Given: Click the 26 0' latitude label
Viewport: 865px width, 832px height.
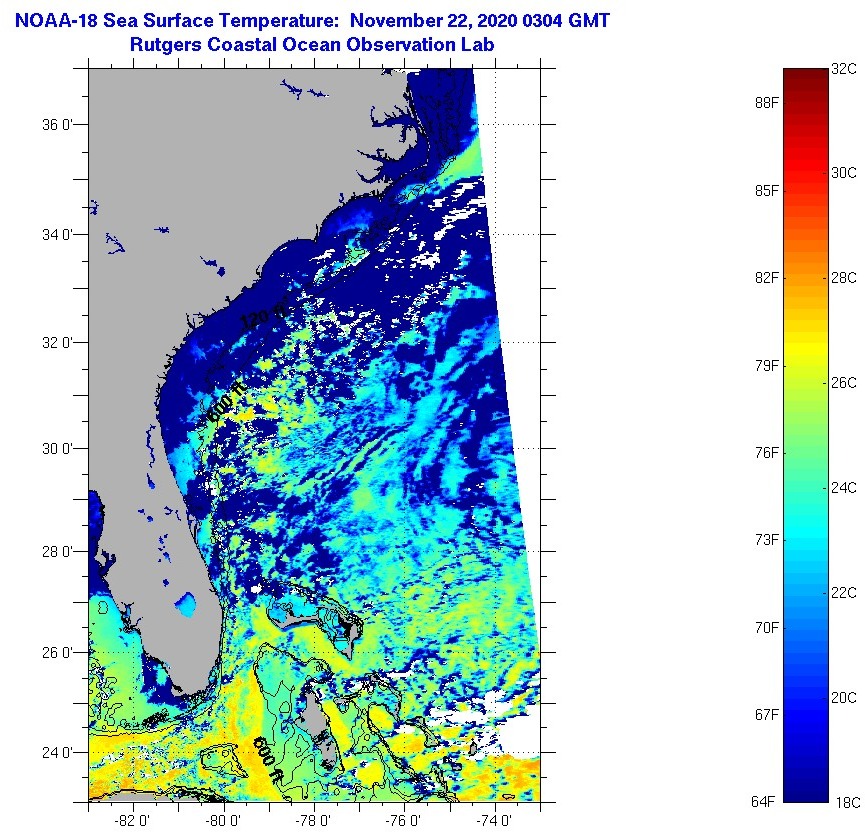Looking at the screenshot, I should 57,653.
